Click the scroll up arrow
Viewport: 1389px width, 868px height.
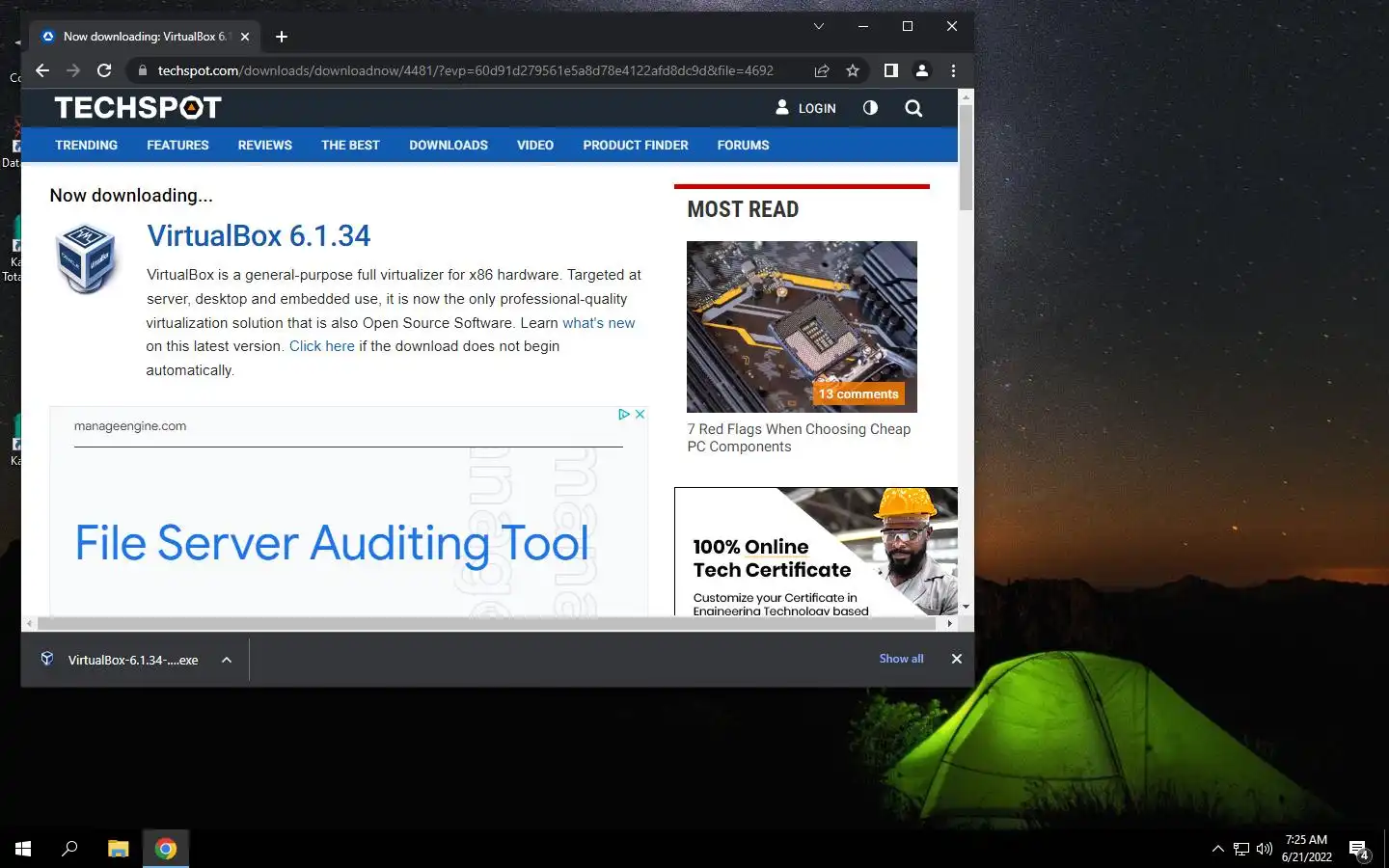point(966,96)
